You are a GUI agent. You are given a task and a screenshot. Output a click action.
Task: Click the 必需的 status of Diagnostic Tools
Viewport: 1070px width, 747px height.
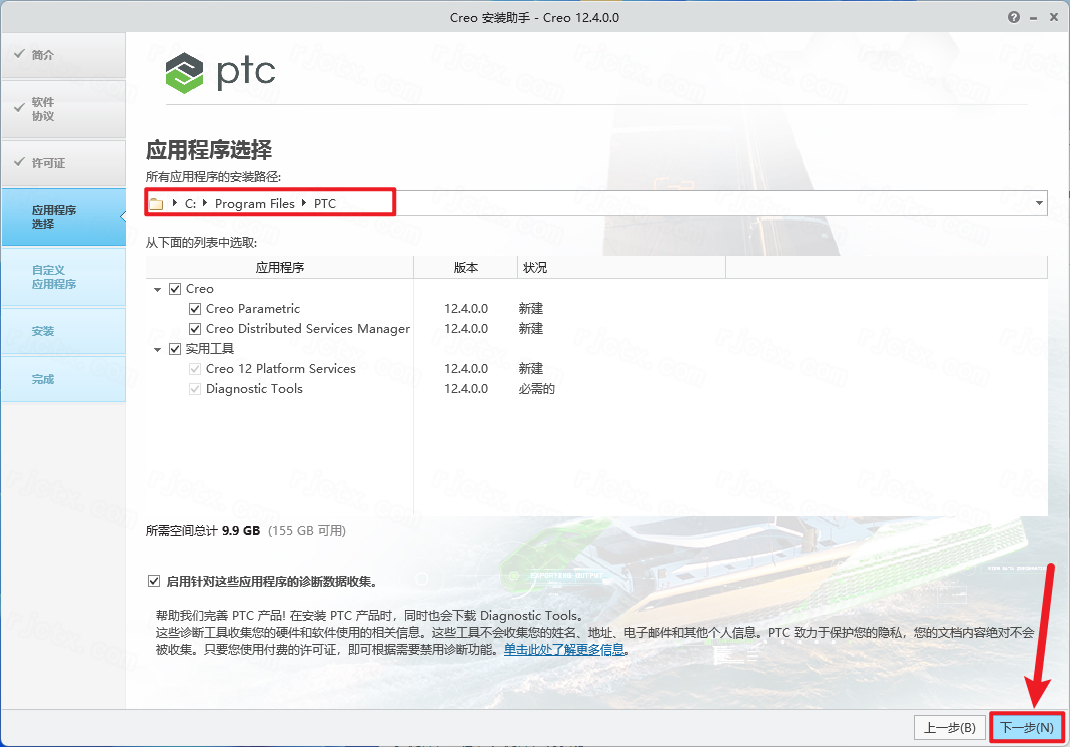[536, 389]
